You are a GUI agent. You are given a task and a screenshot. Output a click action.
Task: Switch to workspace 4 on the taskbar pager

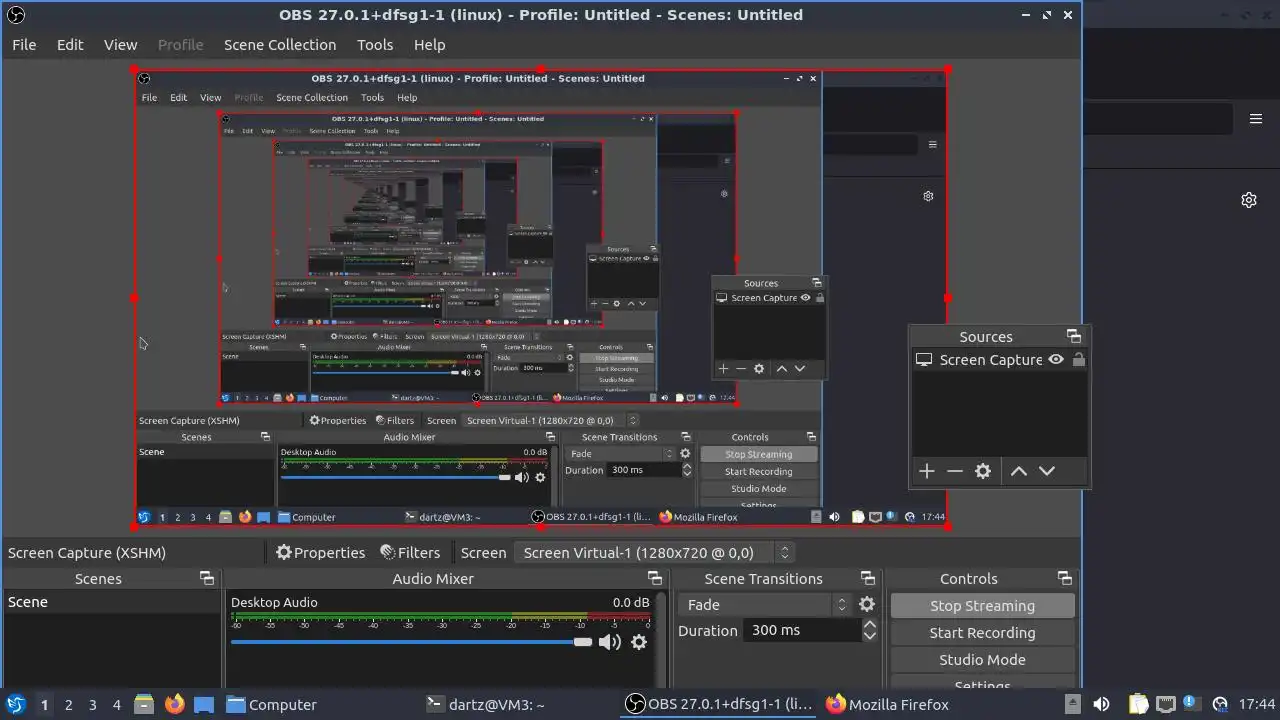click(116, 704)
